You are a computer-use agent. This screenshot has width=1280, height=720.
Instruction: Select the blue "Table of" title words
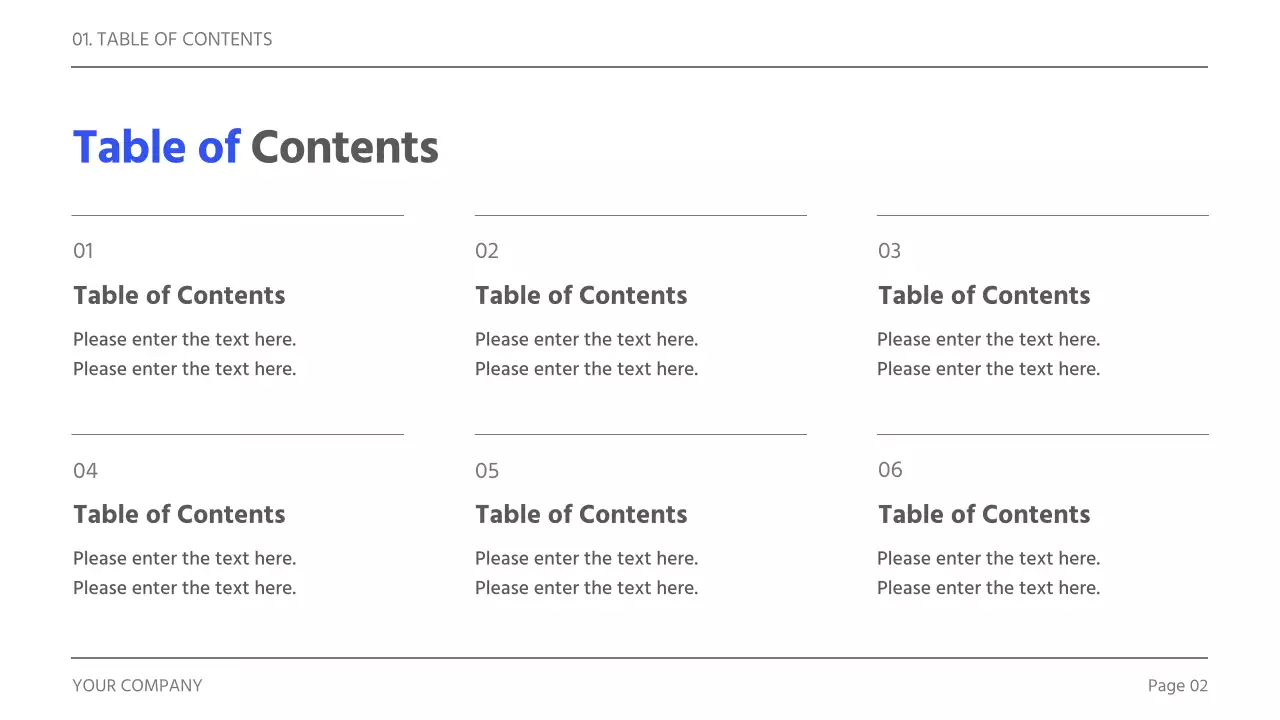tap(156, 148)
